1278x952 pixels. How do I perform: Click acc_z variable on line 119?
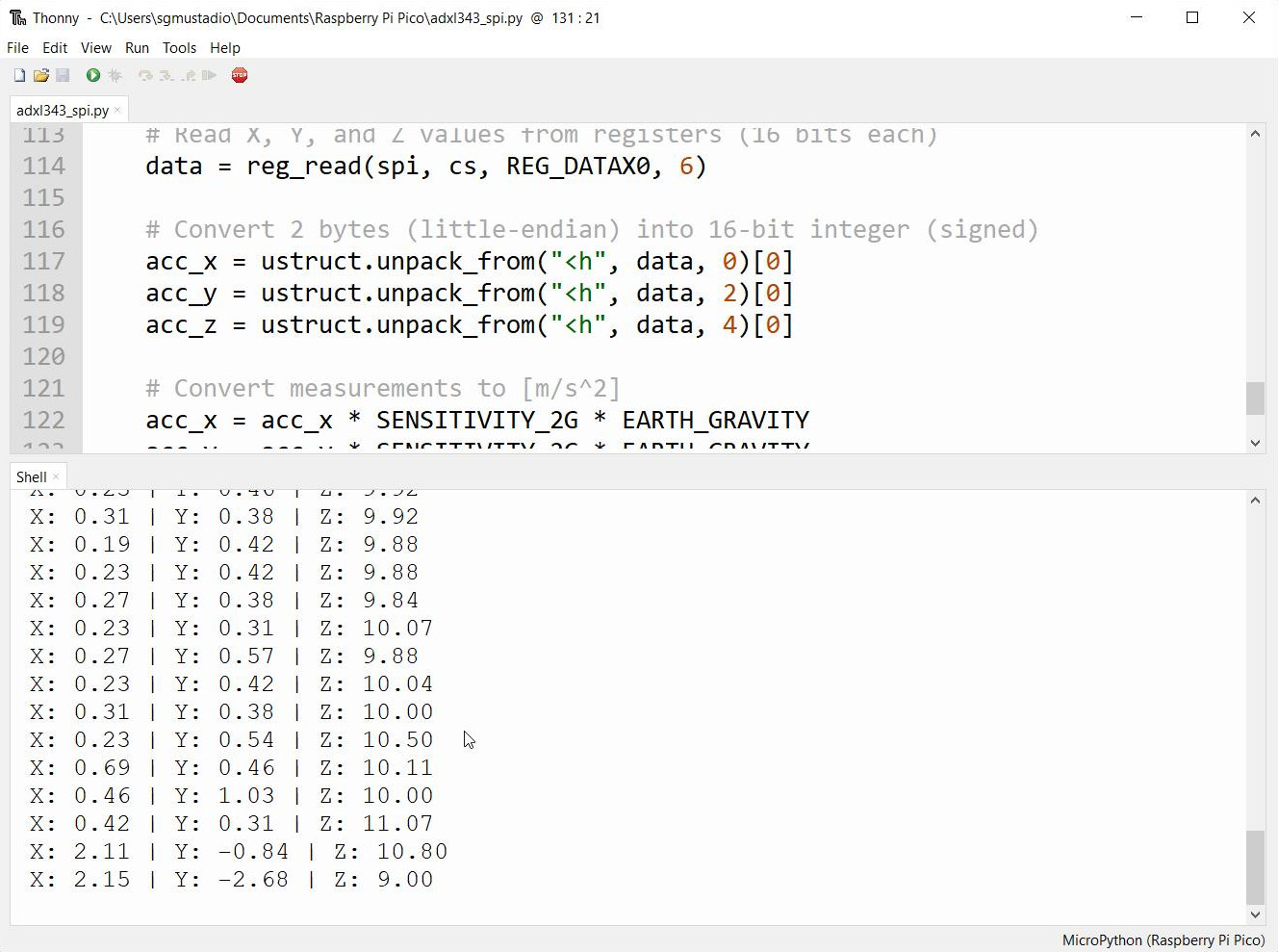(x=181, y=324)
